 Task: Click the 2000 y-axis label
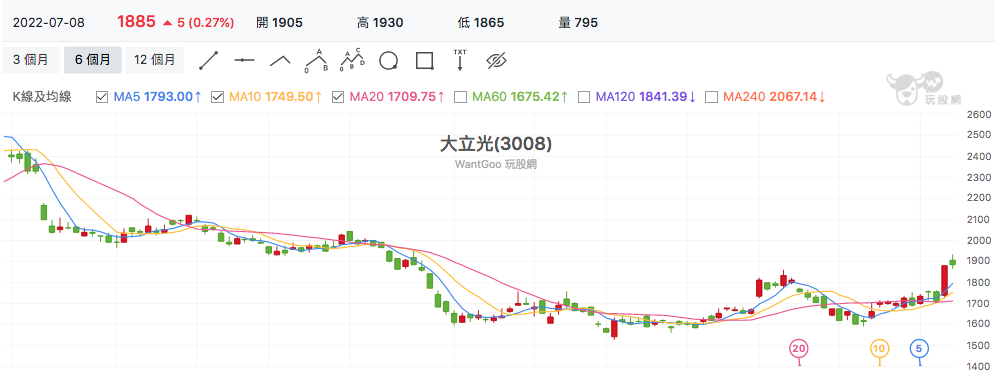point(978,240)
